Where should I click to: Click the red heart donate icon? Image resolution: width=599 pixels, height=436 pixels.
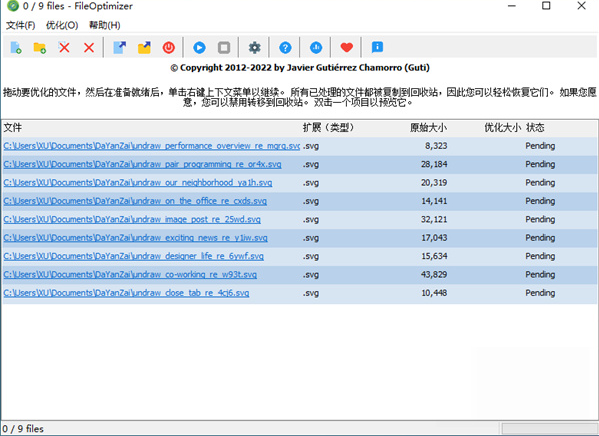(x=346, y=47)
